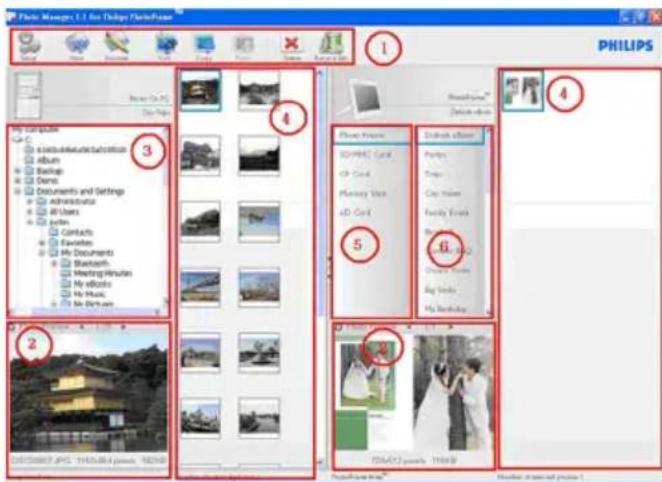This screenshot has width=662, height=482.
Task: Click the blue Sort icon beside Rename
Action: [166, 46]
